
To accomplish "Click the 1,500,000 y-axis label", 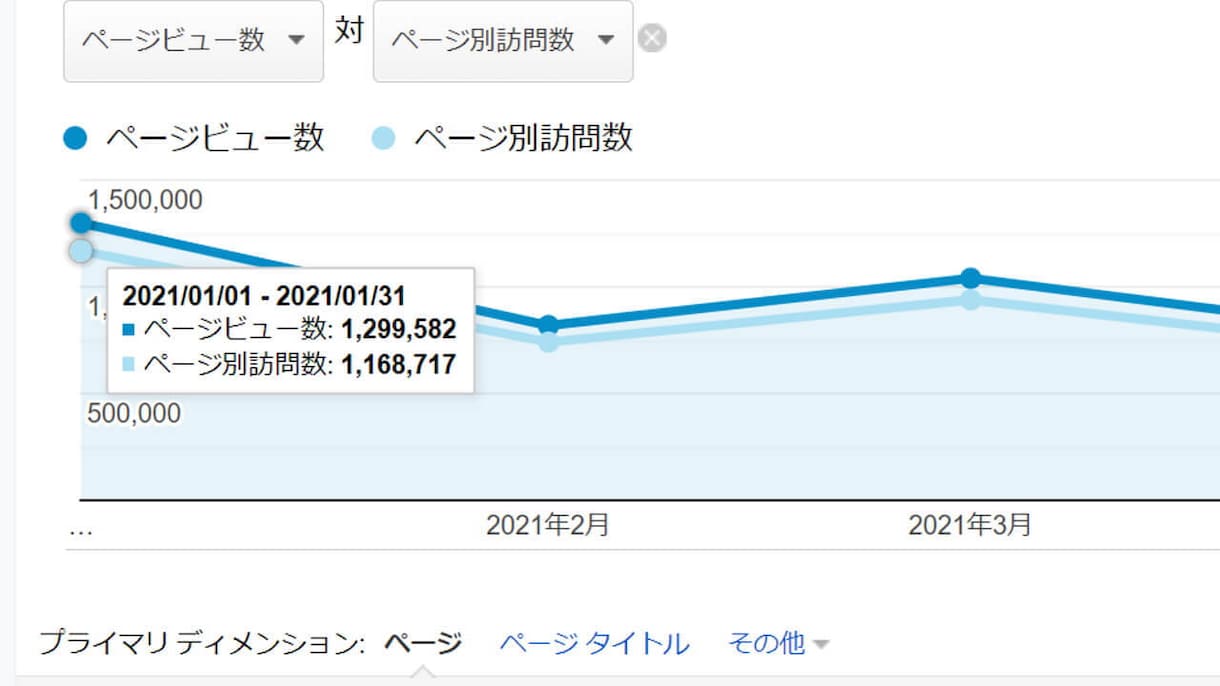I will (x=145, y=200).
